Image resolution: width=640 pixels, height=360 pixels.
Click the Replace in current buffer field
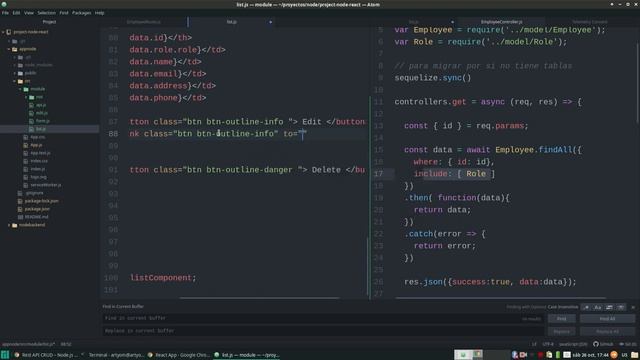point(323,331)
